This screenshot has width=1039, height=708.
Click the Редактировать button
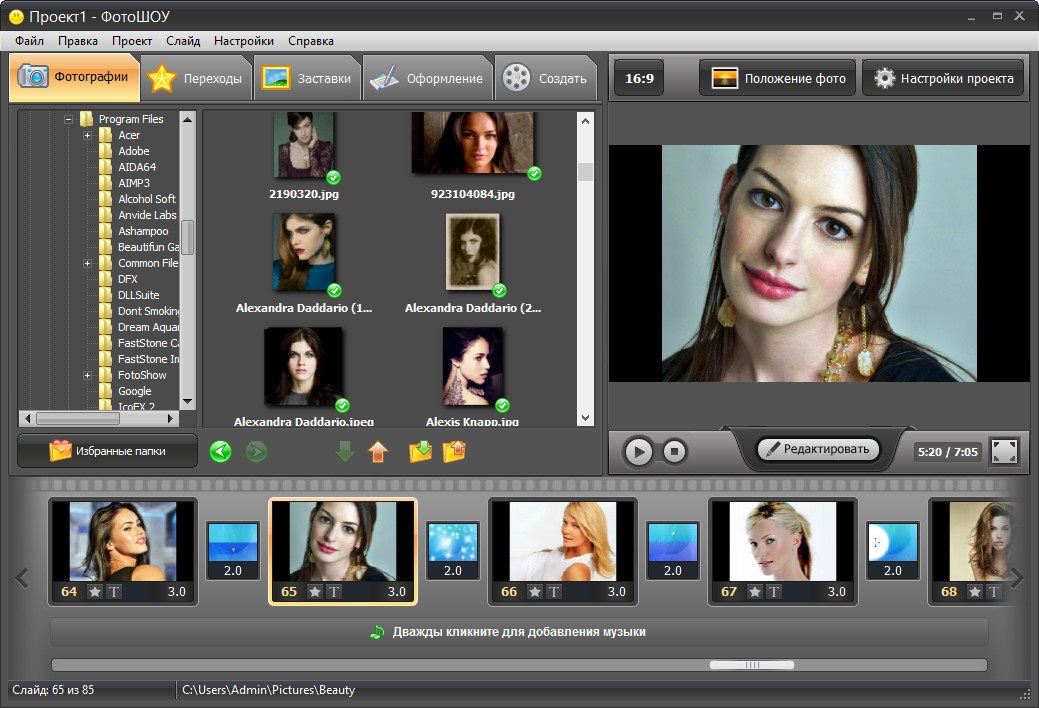(818, 450)
